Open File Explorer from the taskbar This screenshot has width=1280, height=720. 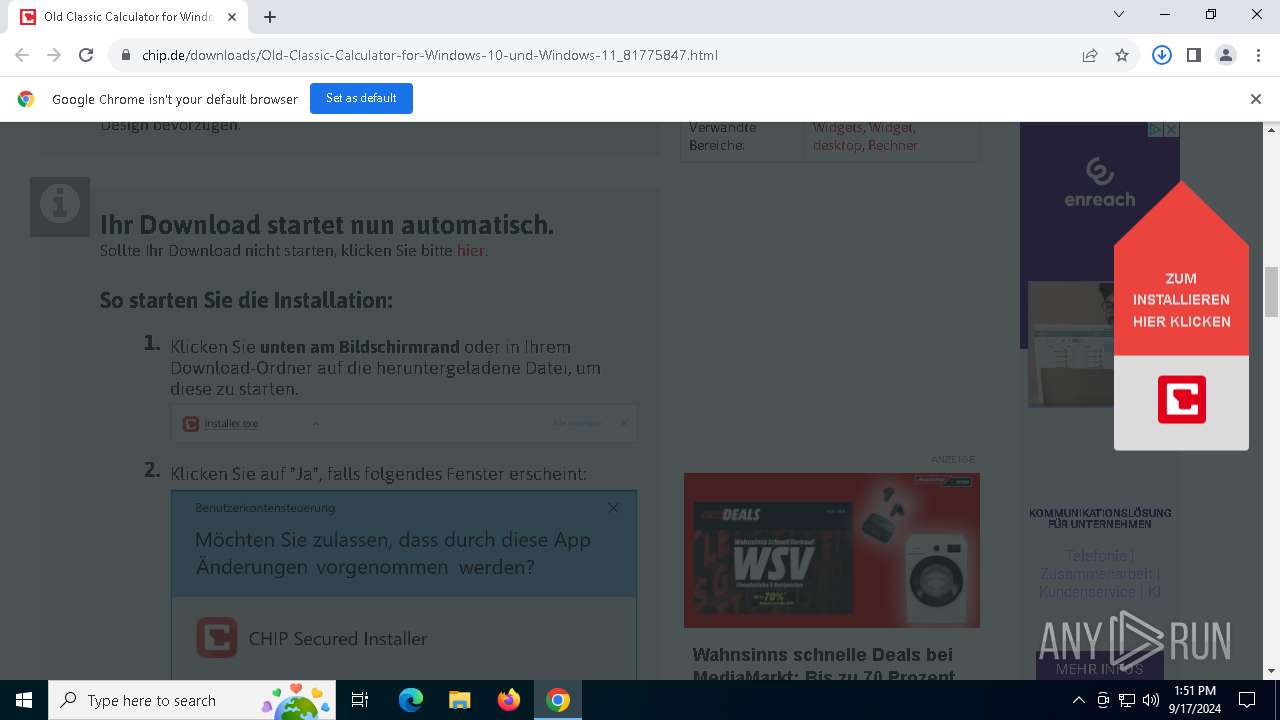coord(459,700)
